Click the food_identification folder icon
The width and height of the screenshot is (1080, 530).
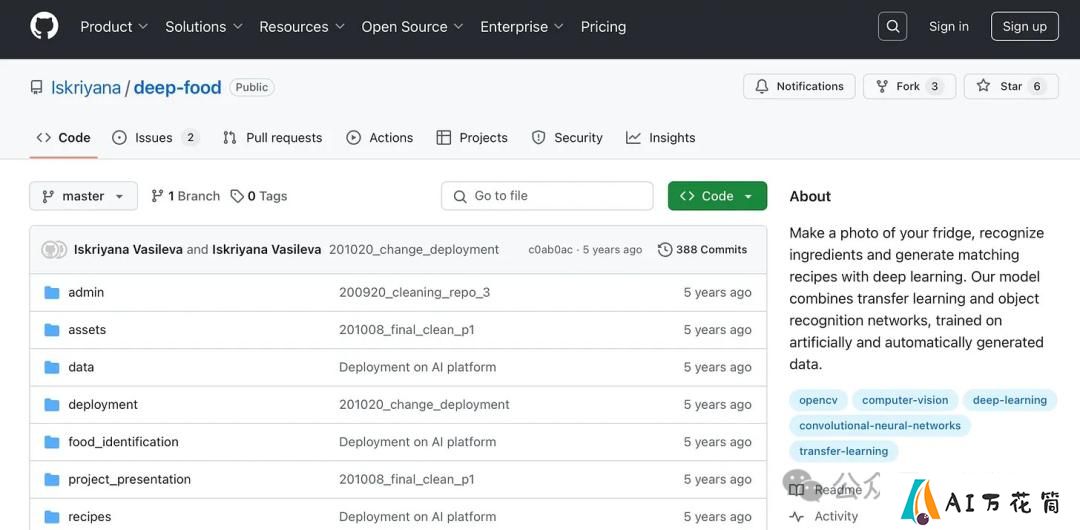[52, 442]
